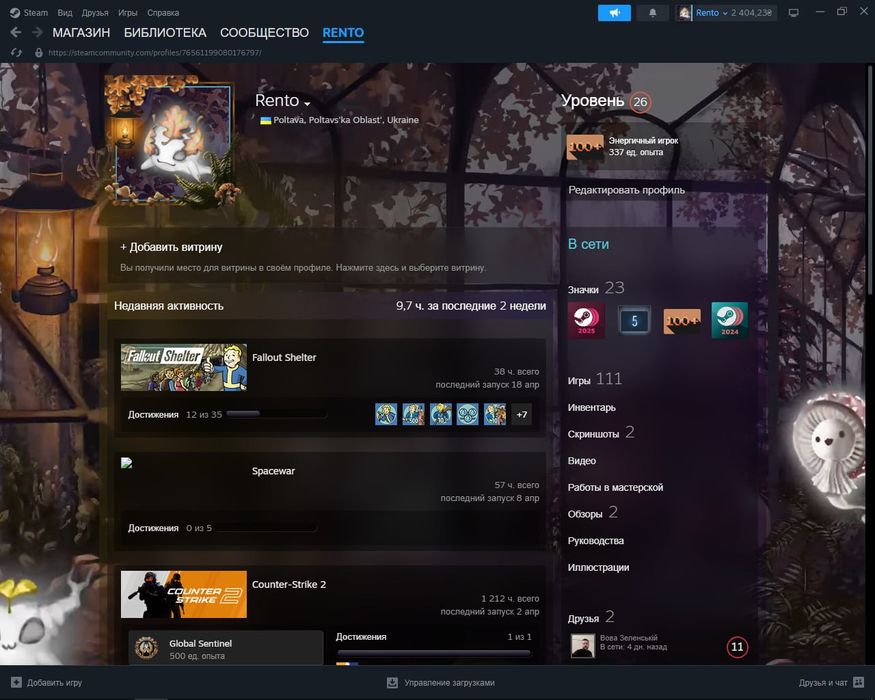Click the first Fallout Shelter achievement icon

(x=386, y=414)
